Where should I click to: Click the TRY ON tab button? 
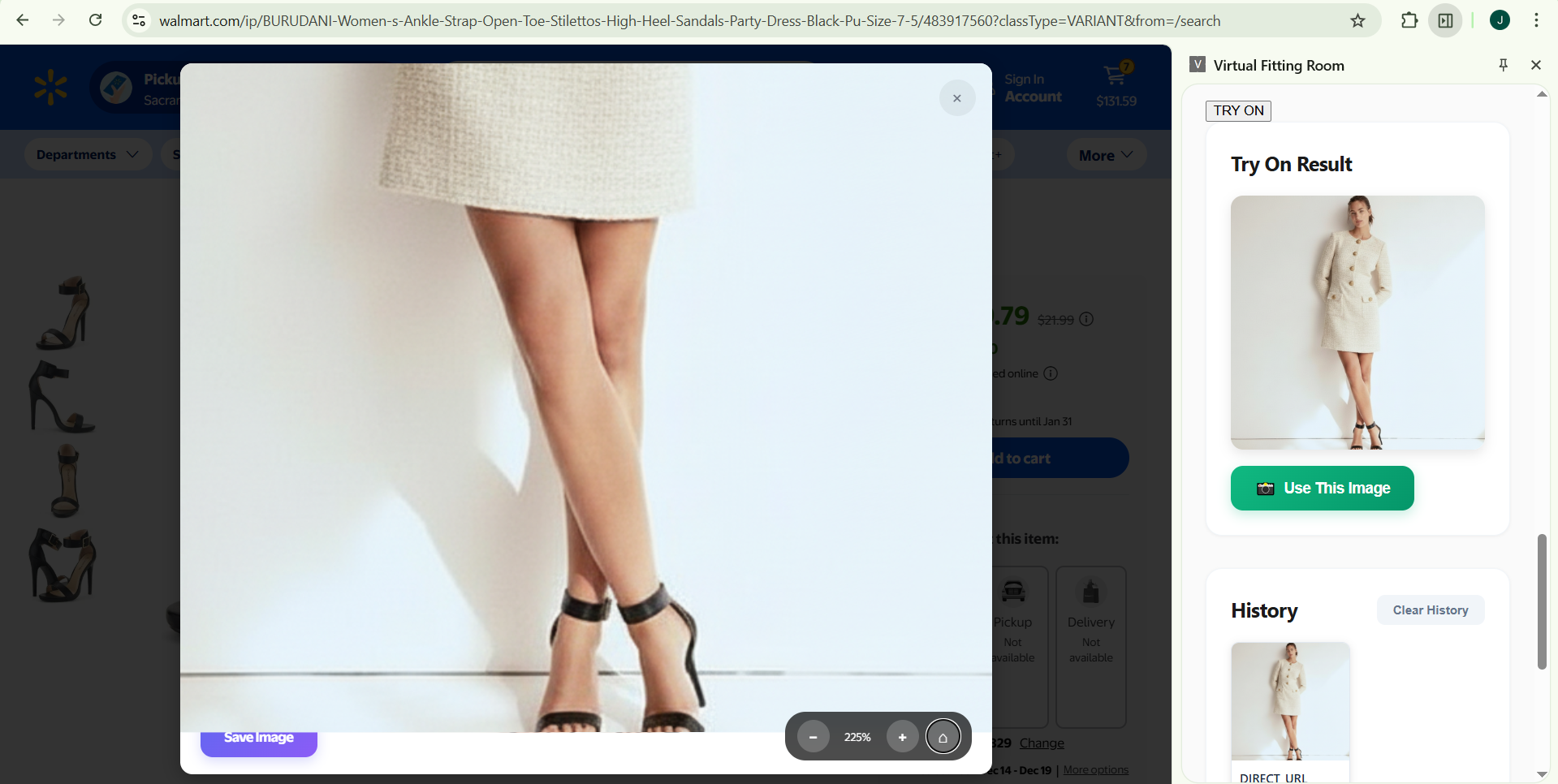pos(1238,110)
